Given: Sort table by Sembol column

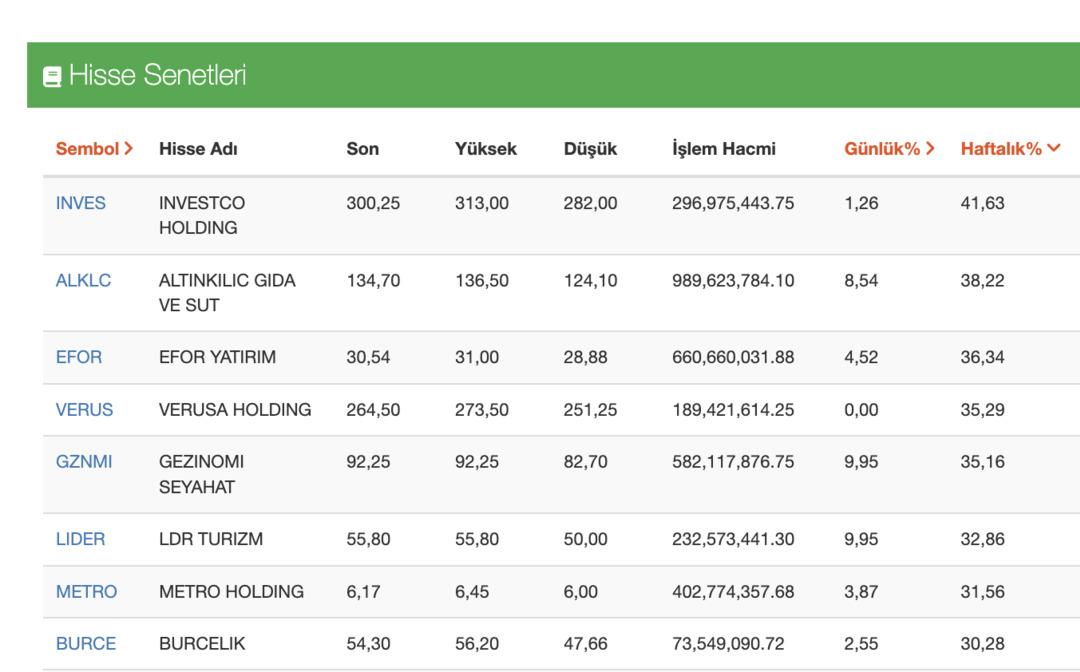Looking at the screenshot, I should 94,149.
